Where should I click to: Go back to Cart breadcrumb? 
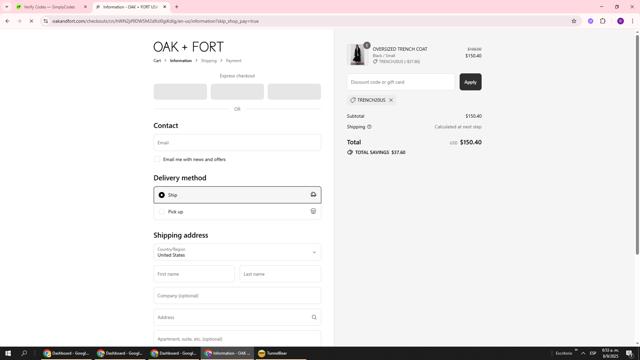coord(157,60)
